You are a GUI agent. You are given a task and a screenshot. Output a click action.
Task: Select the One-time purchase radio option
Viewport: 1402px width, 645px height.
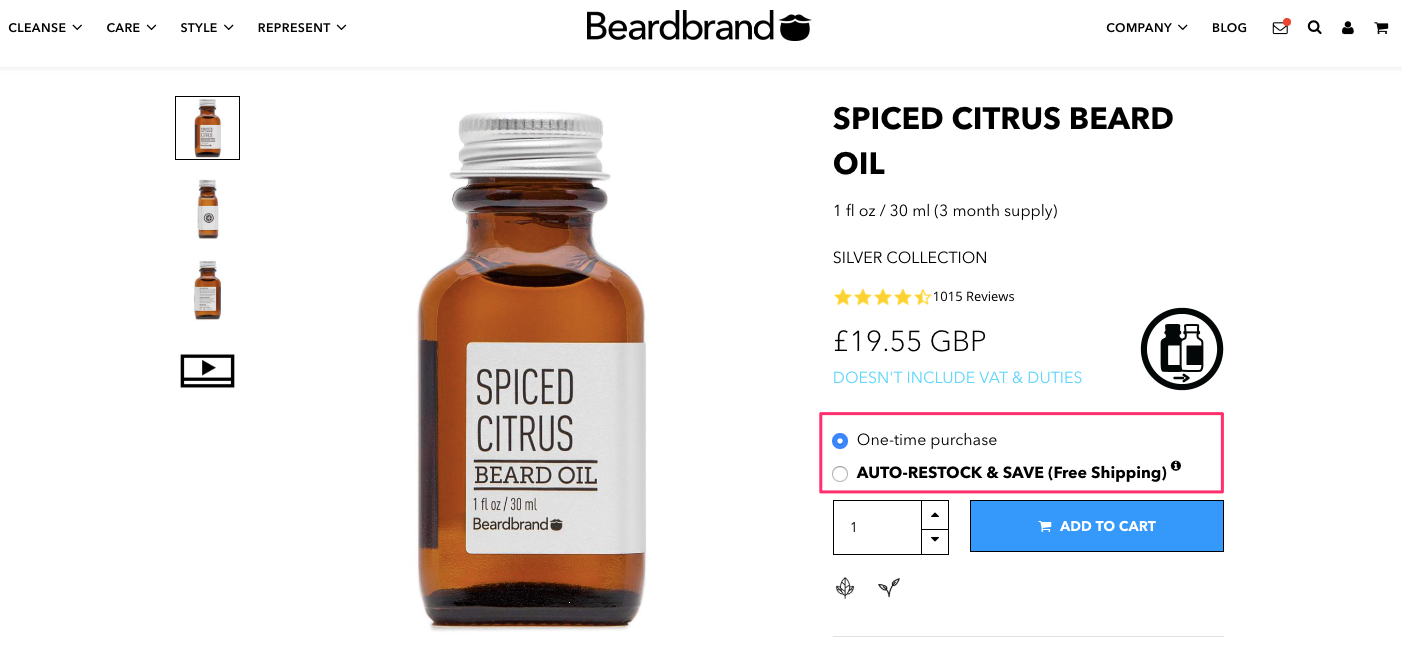click(840, 440)
